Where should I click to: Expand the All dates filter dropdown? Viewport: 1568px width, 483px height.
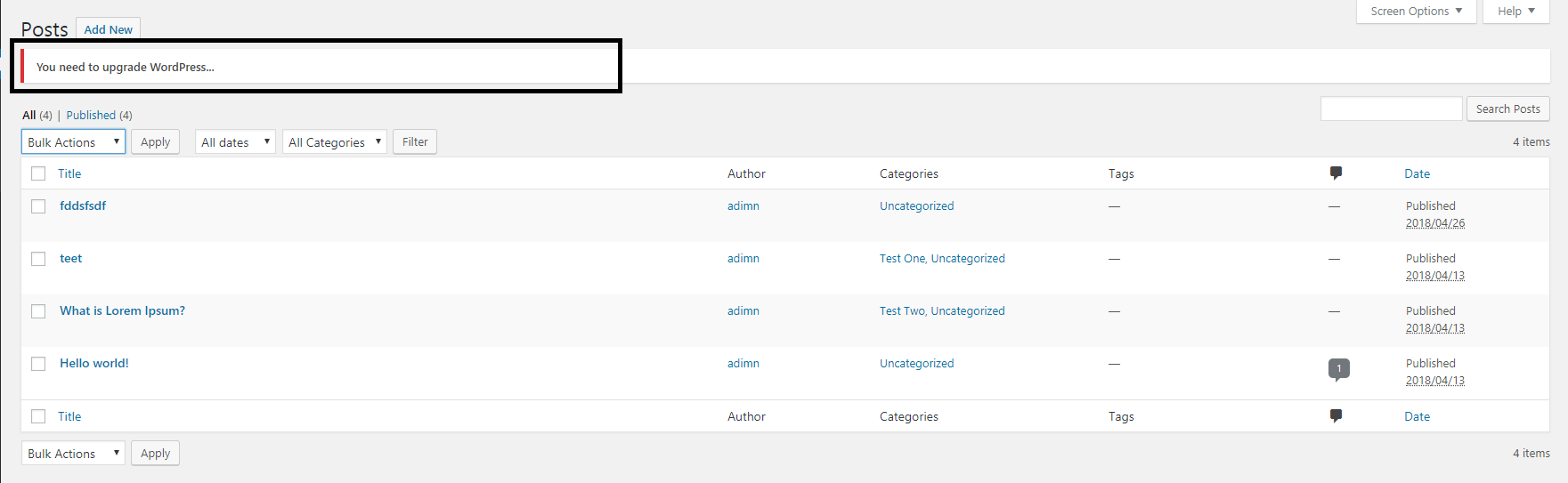tap(235, 142)
